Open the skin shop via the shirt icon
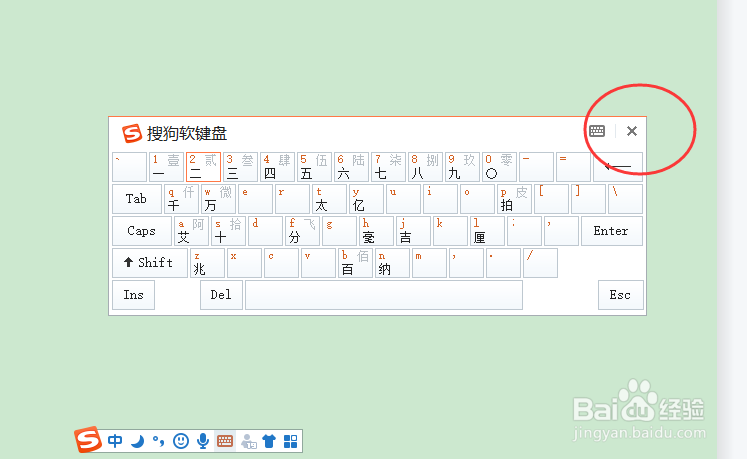Image resolution: width=747 pixels, height=459 pixels. [x=269, y=441]
